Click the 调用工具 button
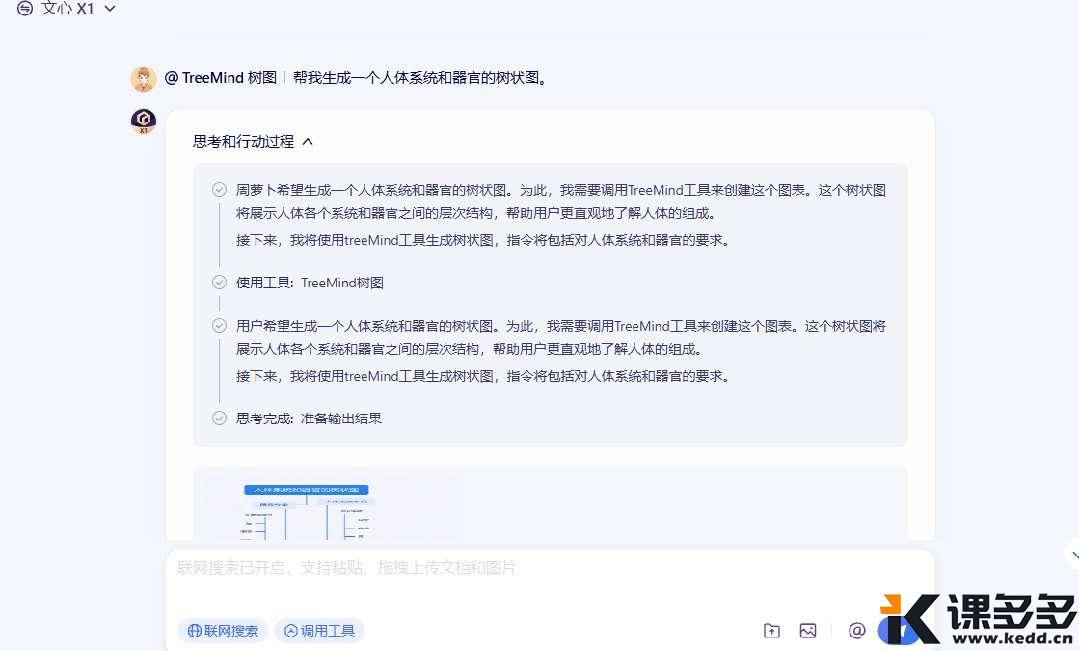Screen dimensions: 1079x651 click(319, 630)
